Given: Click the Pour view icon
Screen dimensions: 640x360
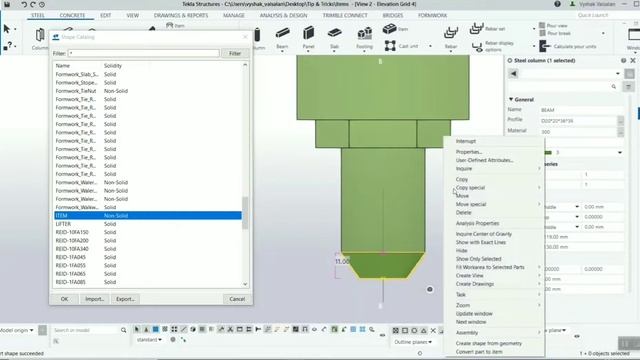Looking at the screenshot, I should tap(542, 25).
